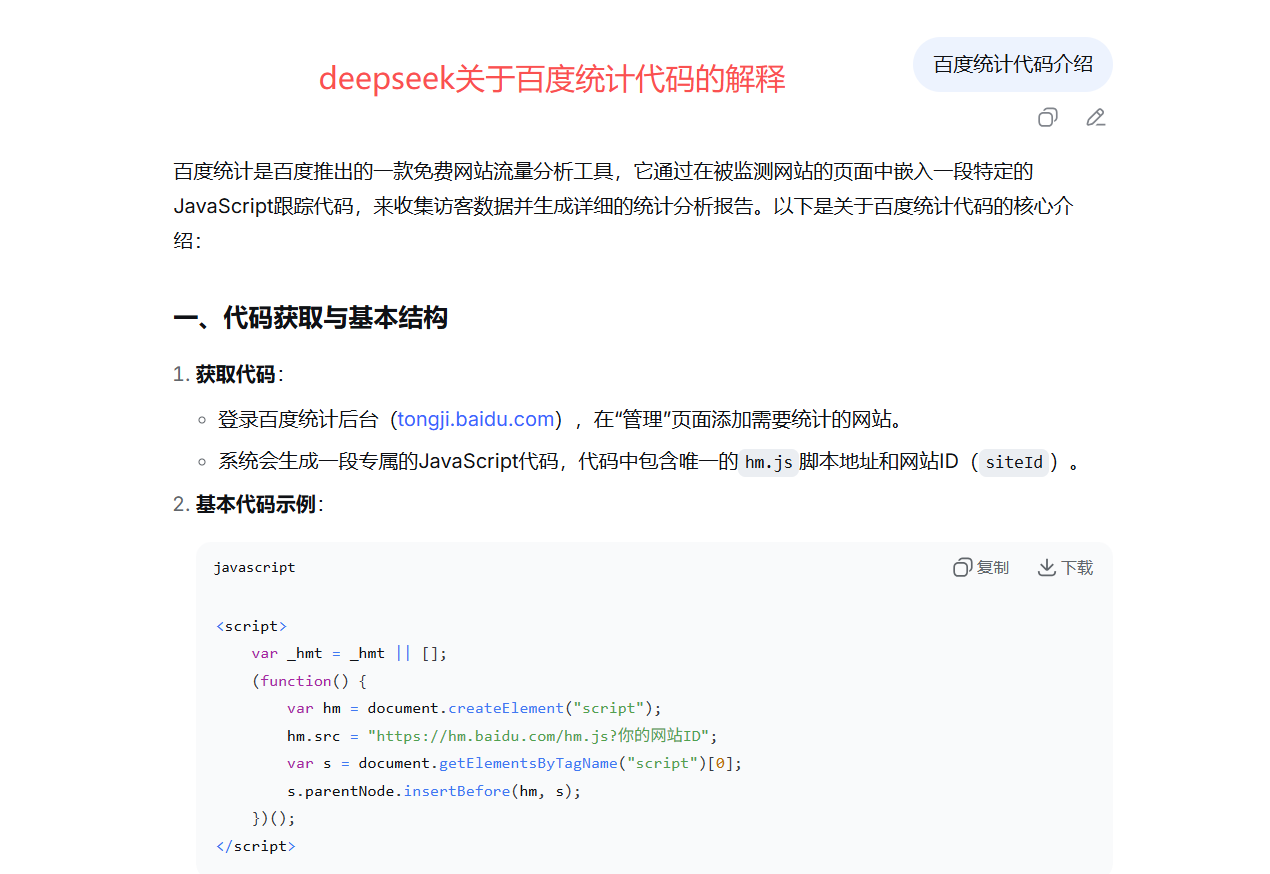This screenshot has width=1270, height=874.
Task: Click the s.parentNode.insertBefore(hm, s); line
Action: (x=433, y=791)
